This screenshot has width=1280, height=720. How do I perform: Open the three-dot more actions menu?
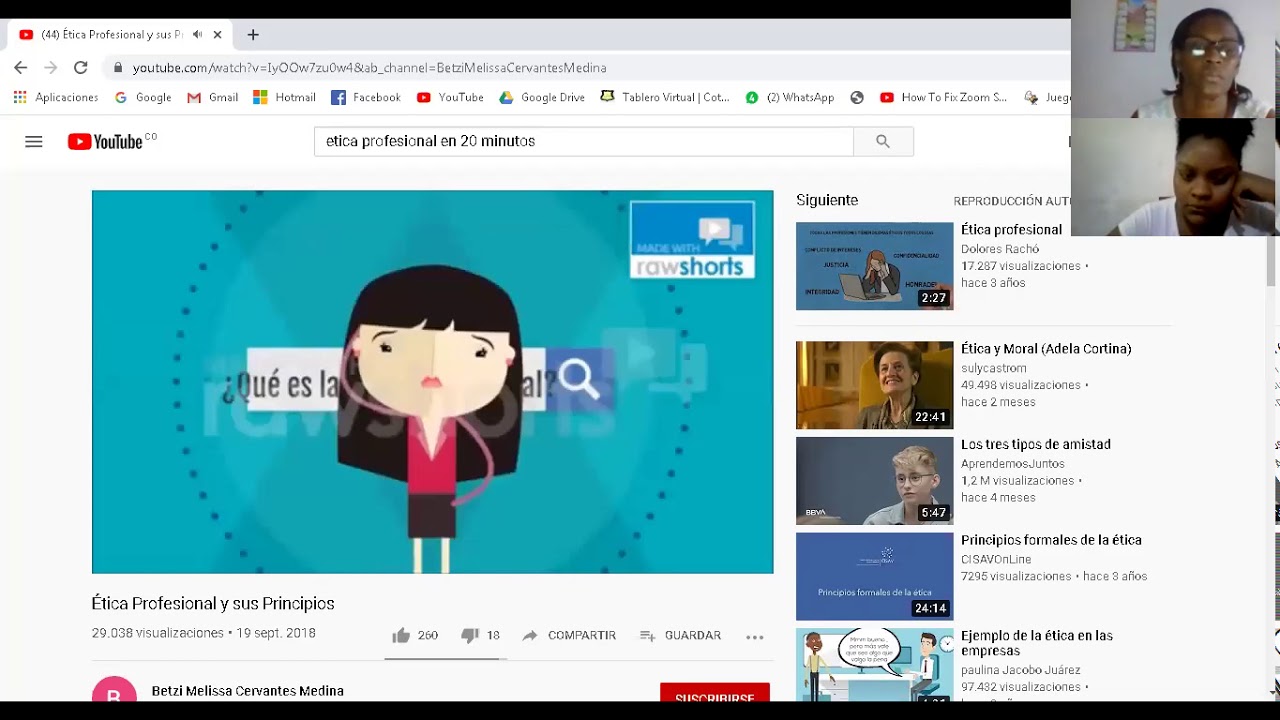(755, 636)
